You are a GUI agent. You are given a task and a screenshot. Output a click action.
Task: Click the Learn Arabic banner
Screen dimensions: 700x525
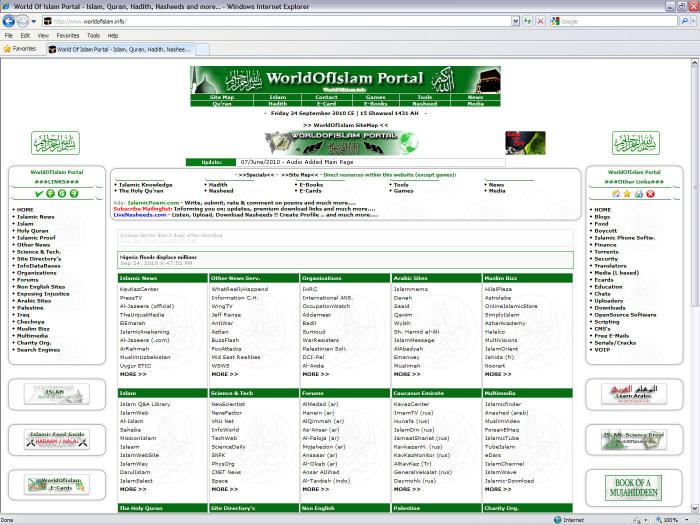point(634,394)
